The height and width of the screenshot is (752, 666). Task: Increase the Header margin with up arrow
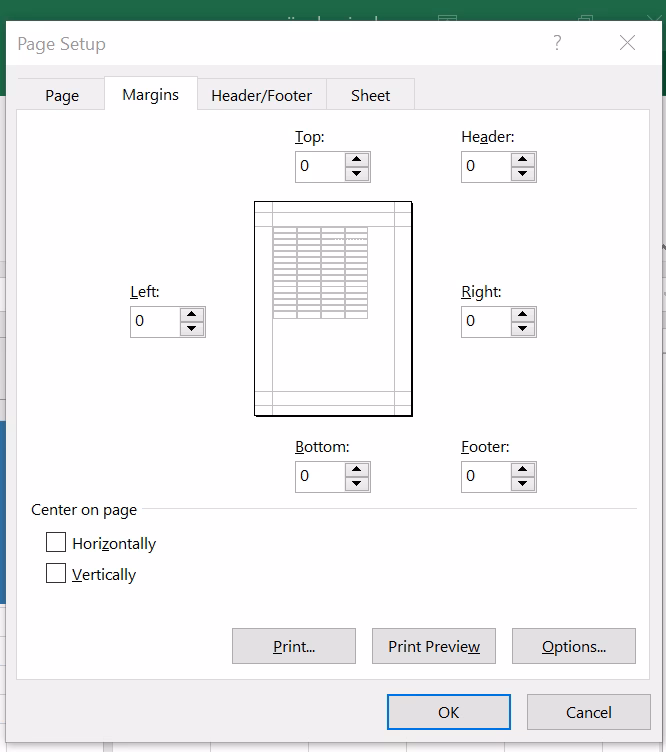tap(523, 160)
